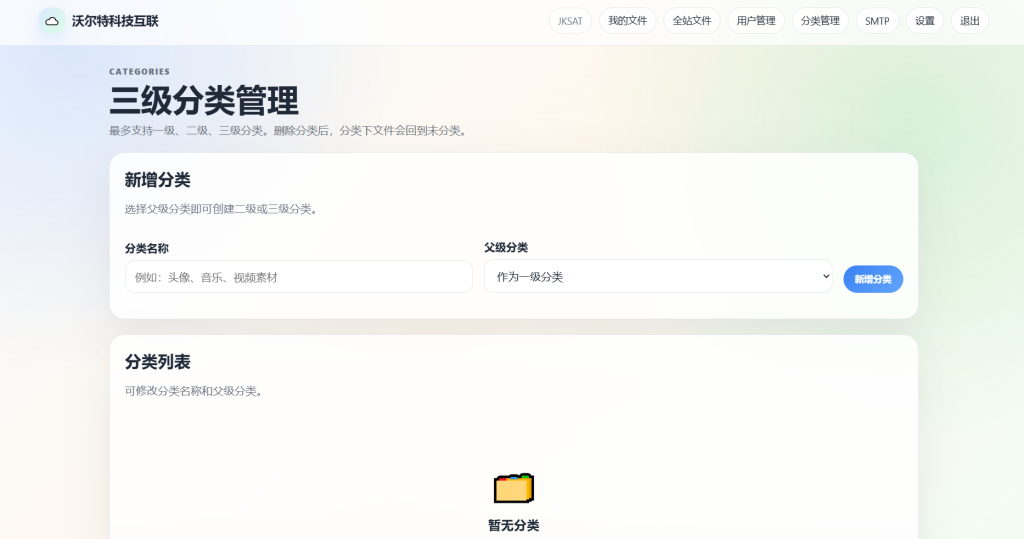
Task: Click the 新增分类 button
Action: pyautogui.click(x=872, y=279)
